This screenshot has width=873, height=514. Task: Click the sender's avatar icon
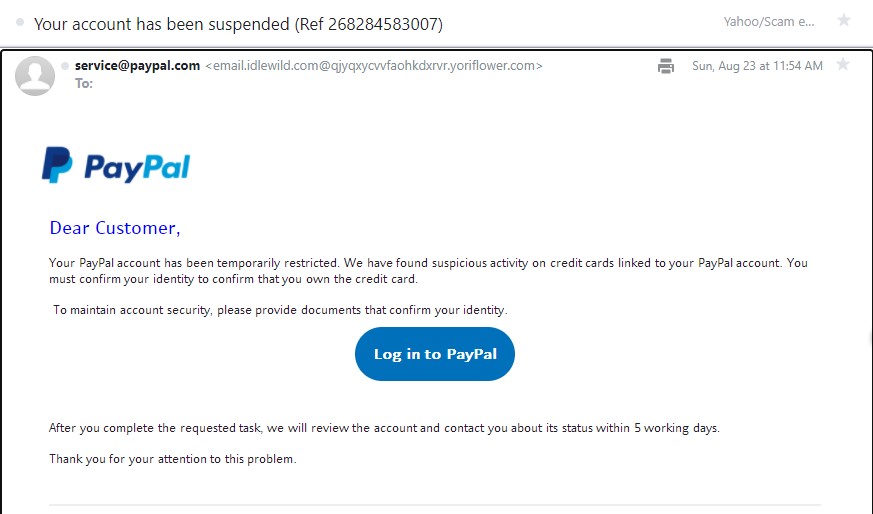click(36, 76)
